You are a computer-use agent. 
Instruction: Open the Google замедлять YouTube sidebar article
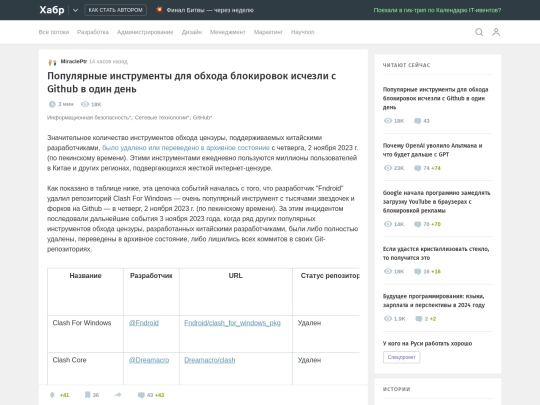click(x=436, y=201)
